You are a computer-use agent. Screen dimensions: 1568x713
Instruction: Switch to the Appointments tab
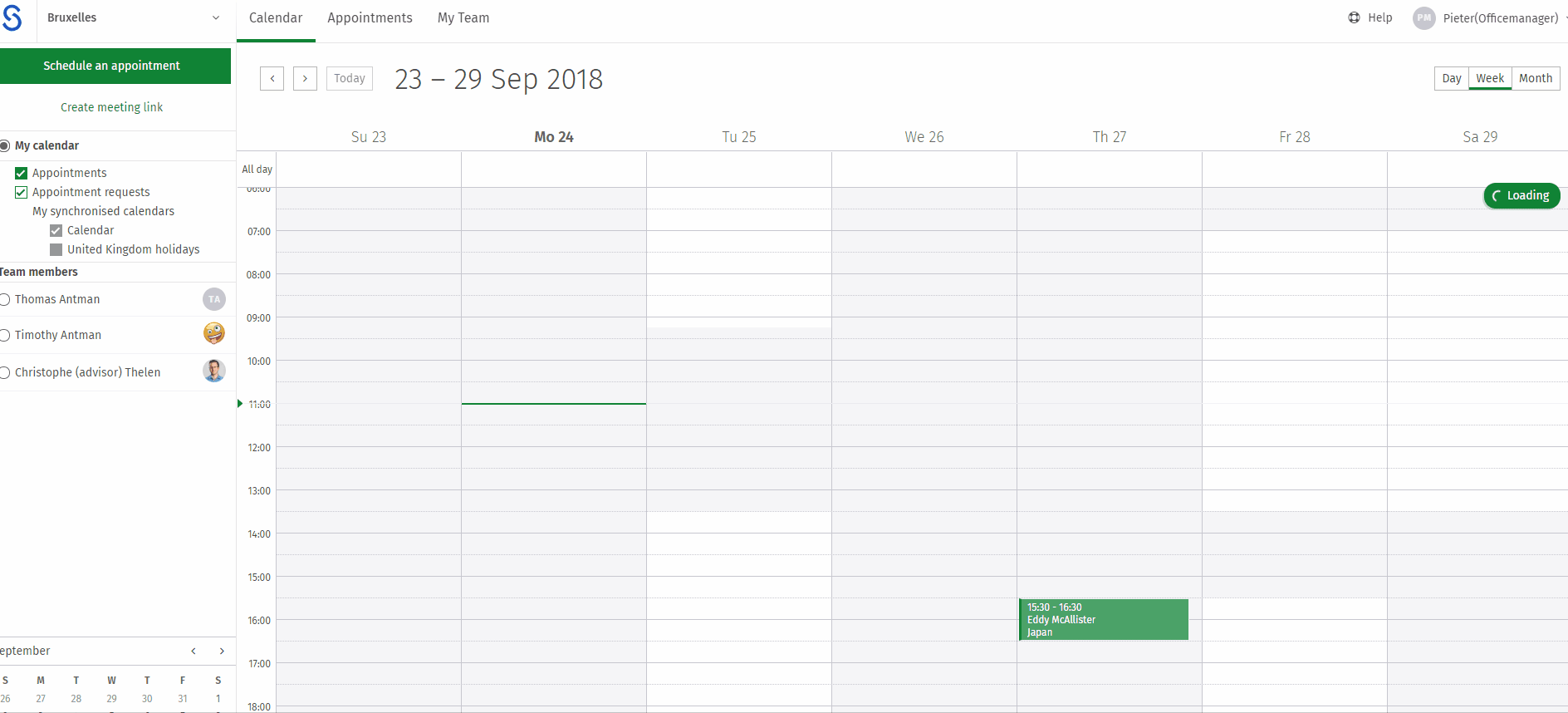(370, 17)
